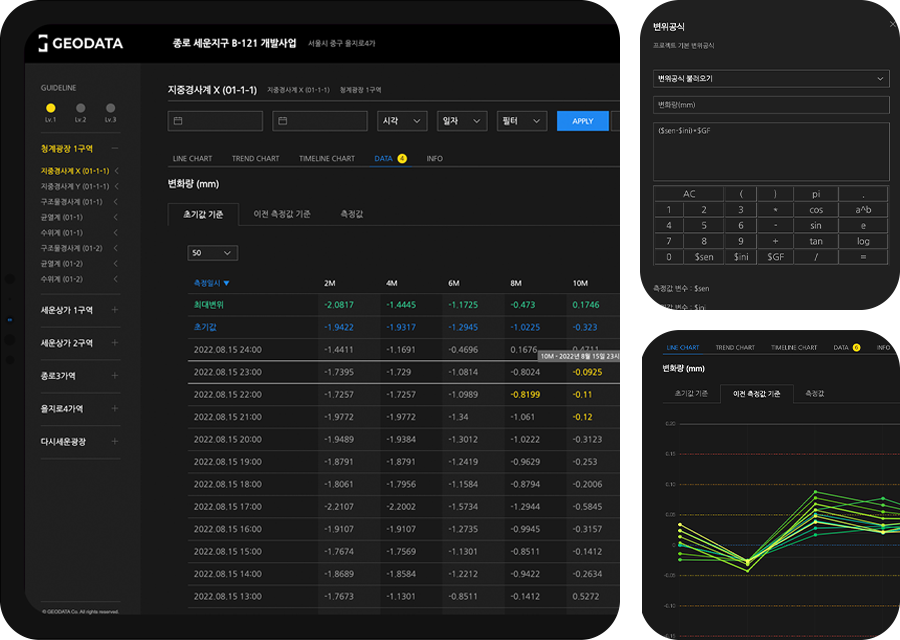The height and width of the screenshot is (640, 900).
Task: Expand the 세운상가 2구역 section
Action: click(x=115, y=343)
